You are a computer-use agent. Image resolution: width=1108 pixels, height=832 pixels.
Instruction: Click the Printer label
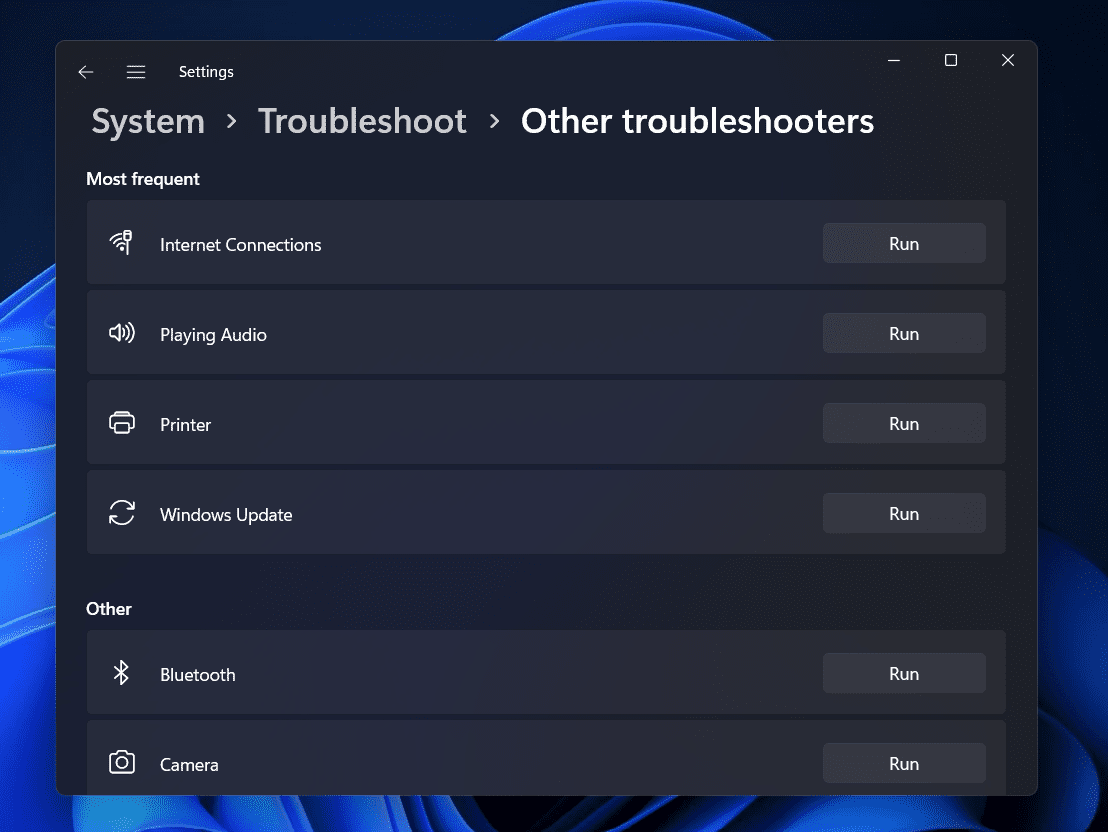click(185, 425)
